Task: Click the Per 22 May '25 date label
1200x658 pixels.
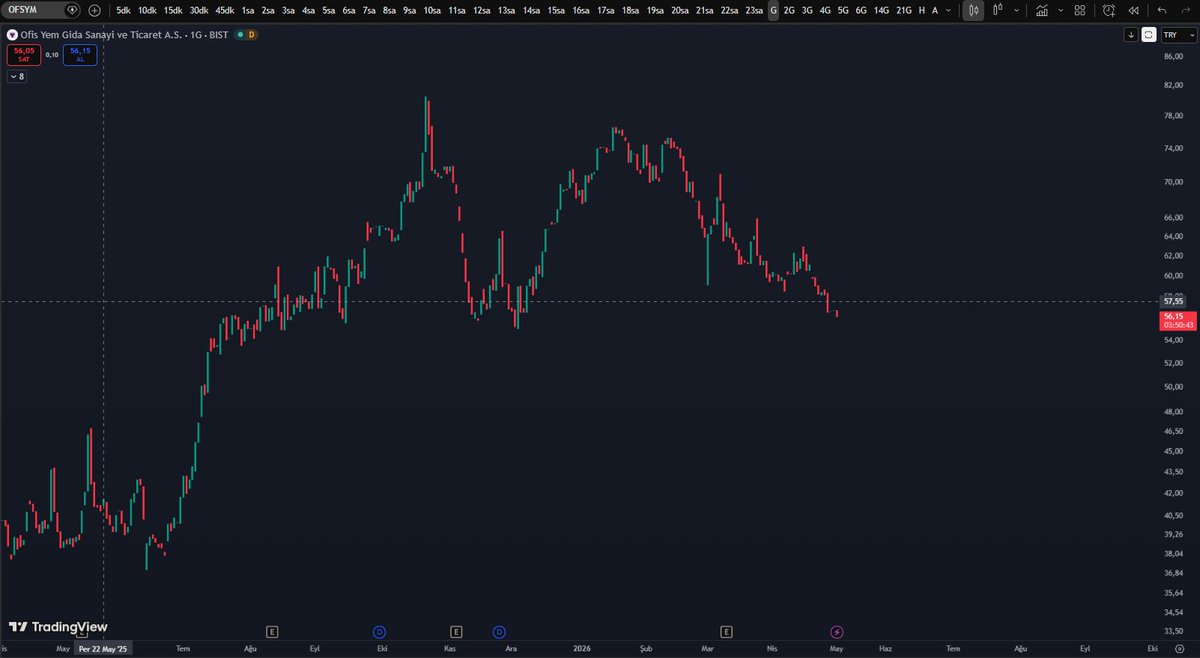Action: (x=104, y=648)
